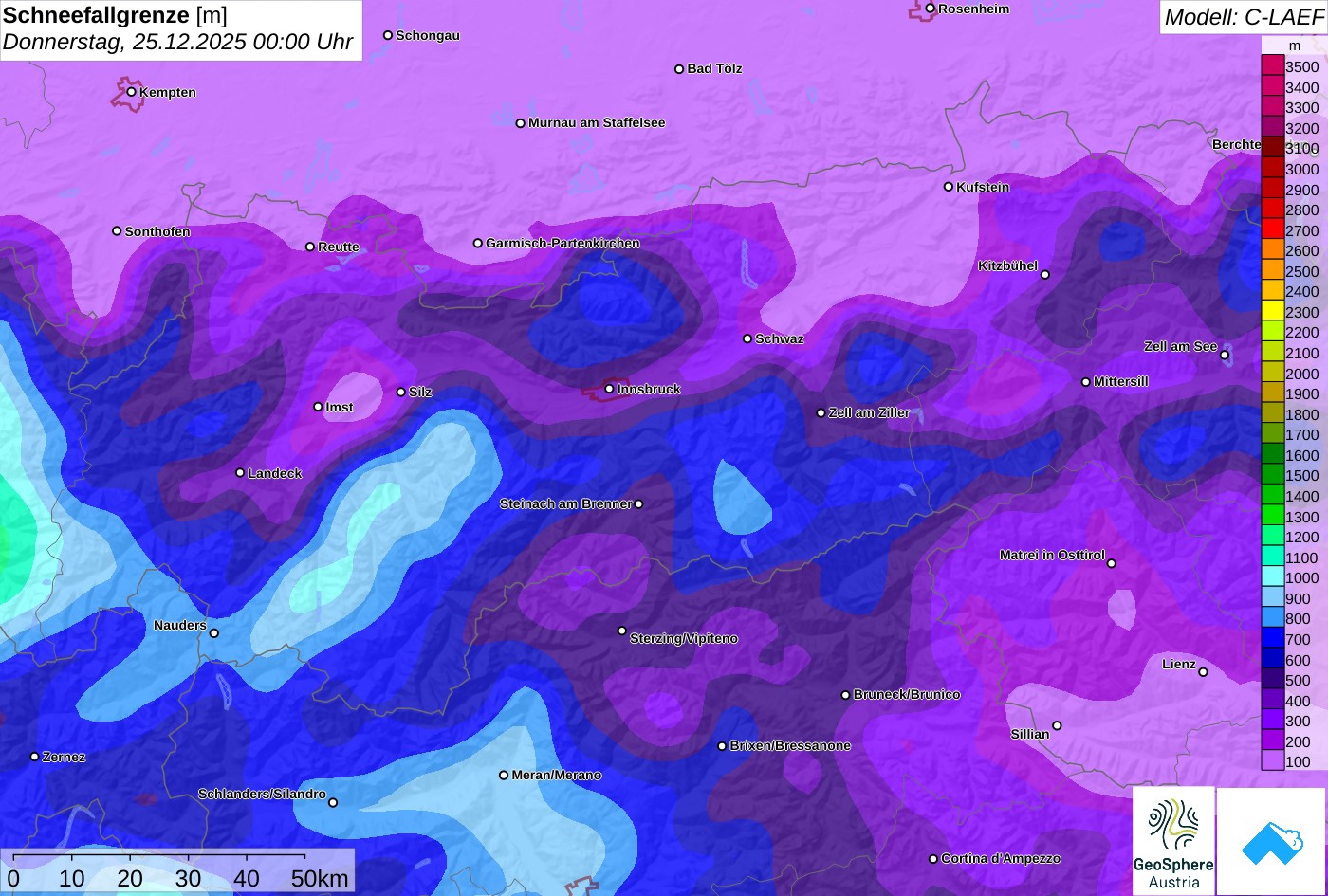Screen dimensions: 1328x896
Task: Select Steinach am Brenner marker
Action: pos(638,504)
